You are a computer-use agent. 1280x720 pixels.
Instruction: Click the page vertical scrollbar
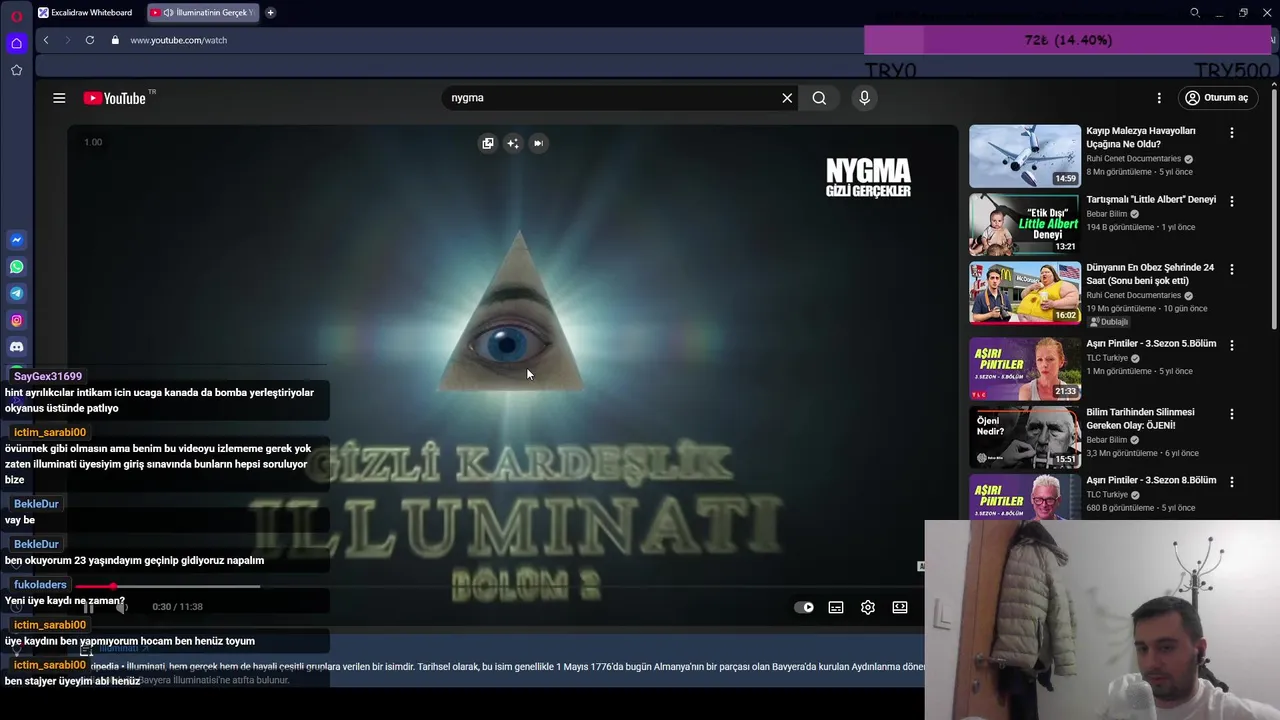1274,210
